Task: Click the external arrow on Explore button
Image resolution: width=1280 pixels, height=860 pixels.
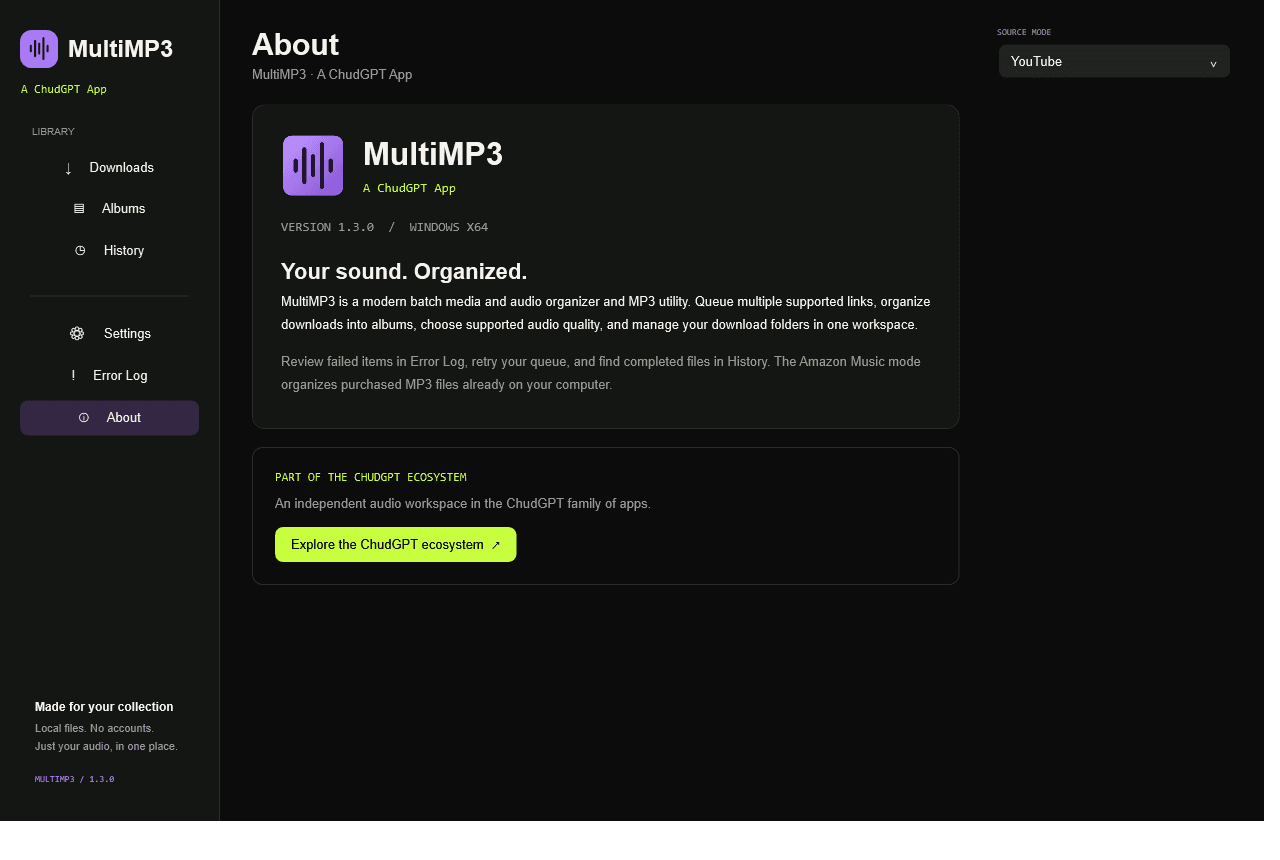Action: (x=496, y=546)
